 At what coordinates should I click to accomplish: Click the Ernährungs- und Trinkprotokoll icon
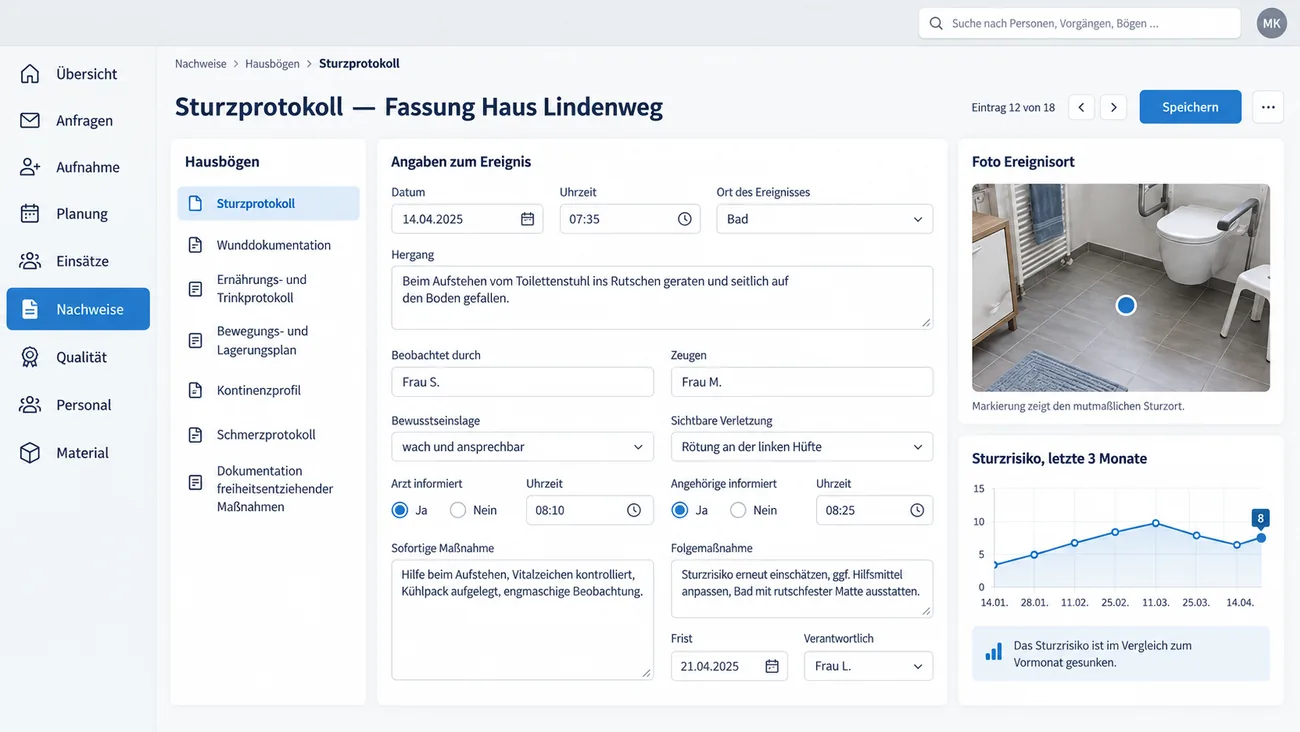(x=195, y=289)
